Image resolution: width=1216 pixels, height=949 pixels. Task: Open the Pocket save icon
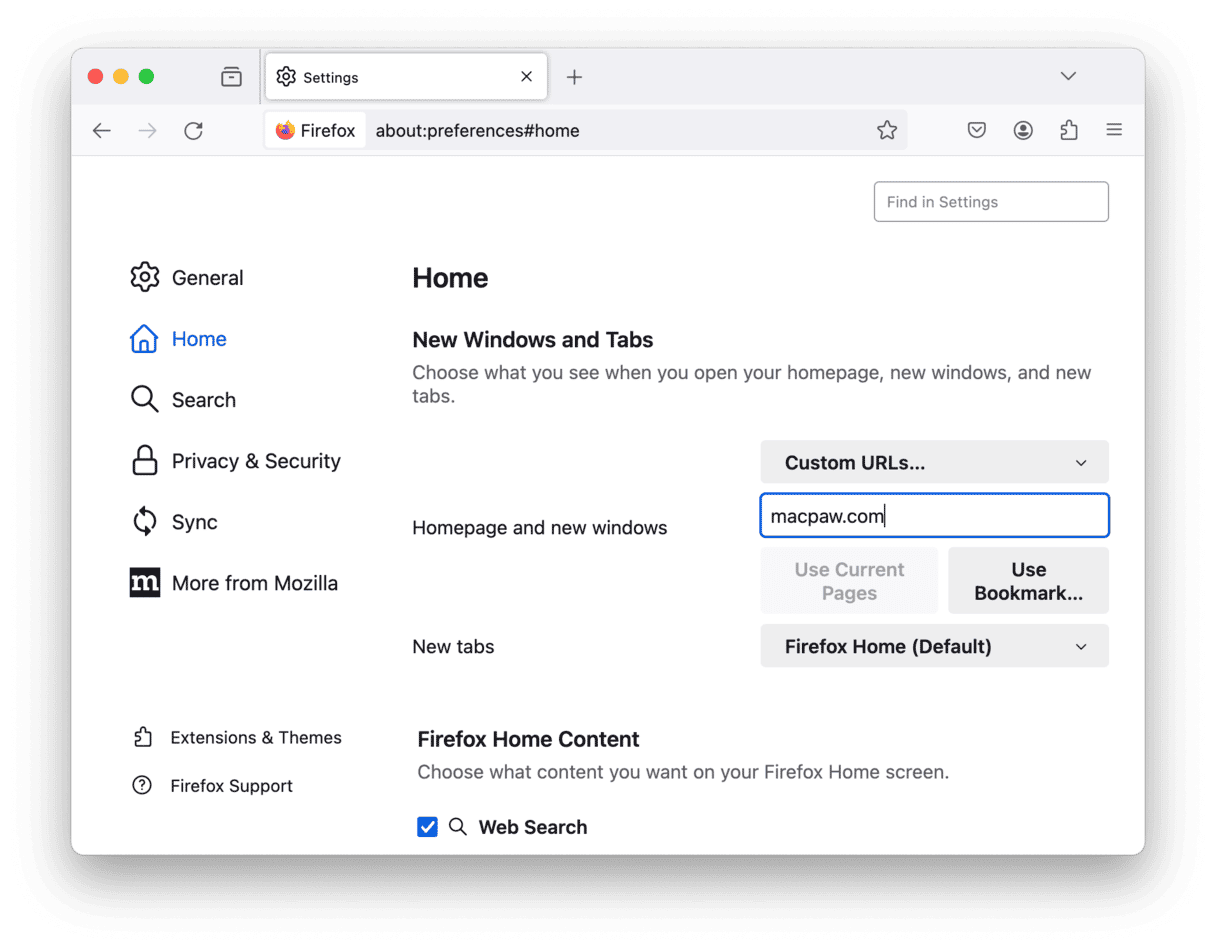[x=977, y=130]
